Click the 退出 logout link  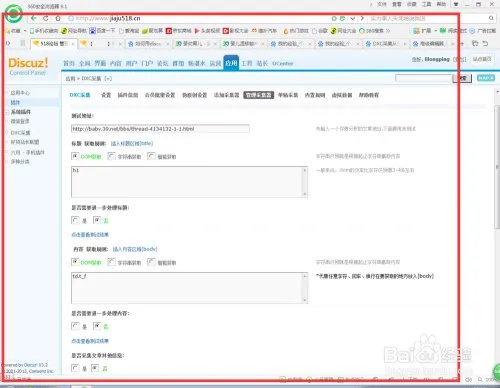click(460, 59)
